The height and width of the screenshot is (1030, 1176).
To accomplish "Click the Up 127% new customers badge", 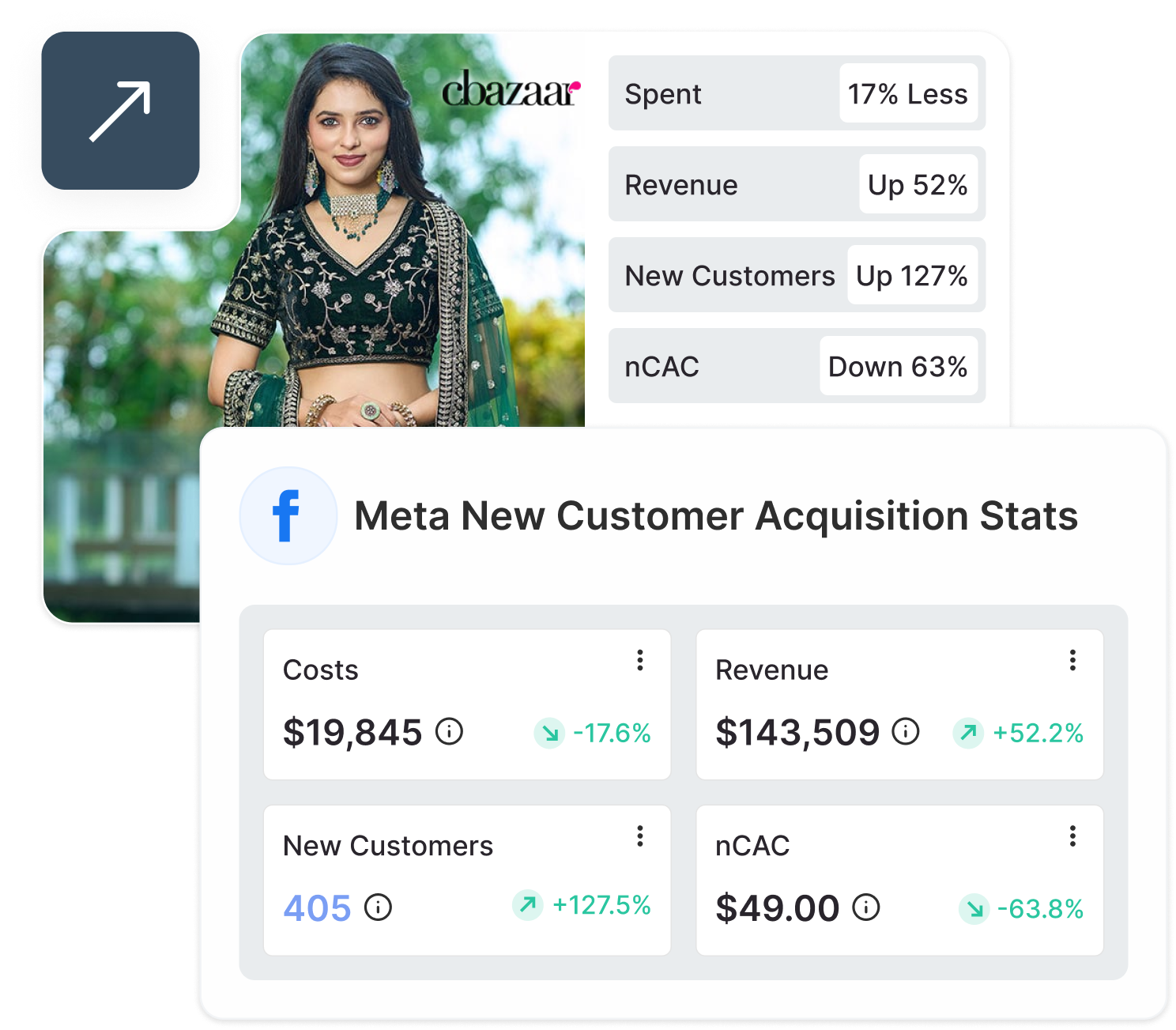I will (912, 275).
